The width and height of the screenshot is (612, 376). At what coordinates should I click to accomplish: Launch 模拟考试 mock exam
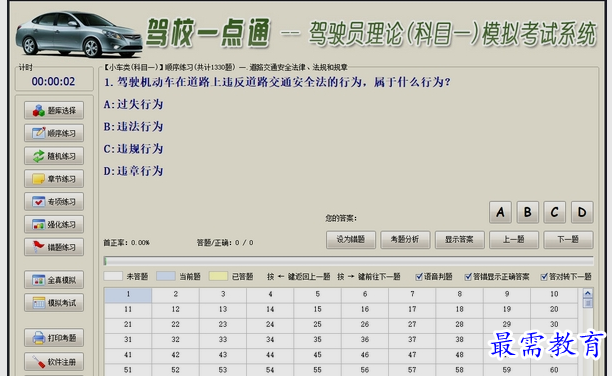[x=54, y=303]
